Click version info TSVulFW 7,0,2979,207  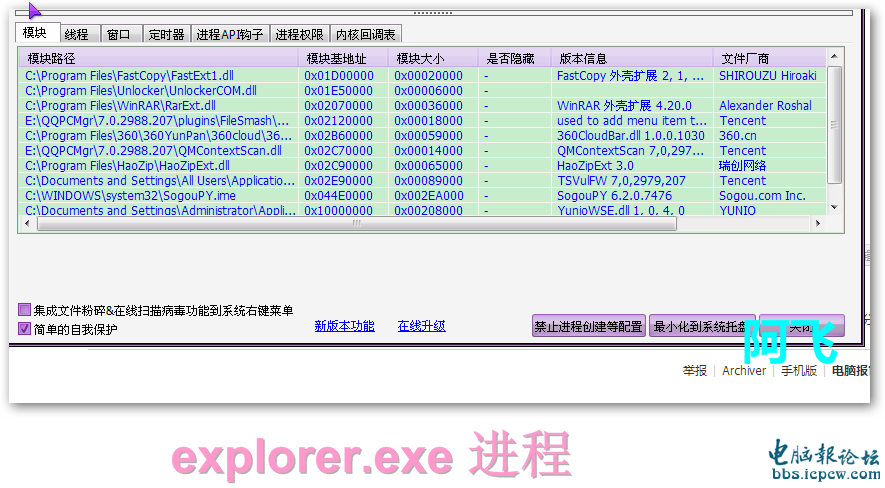click(x=621, y=181)
